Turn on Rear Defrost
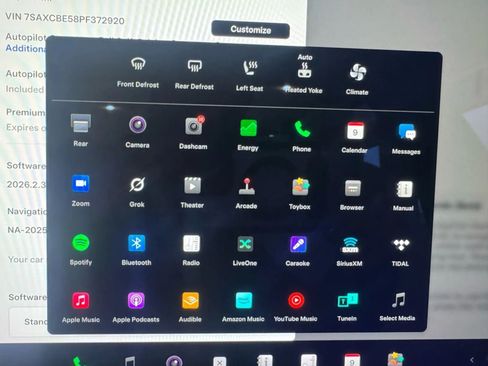 click(194, 74)
